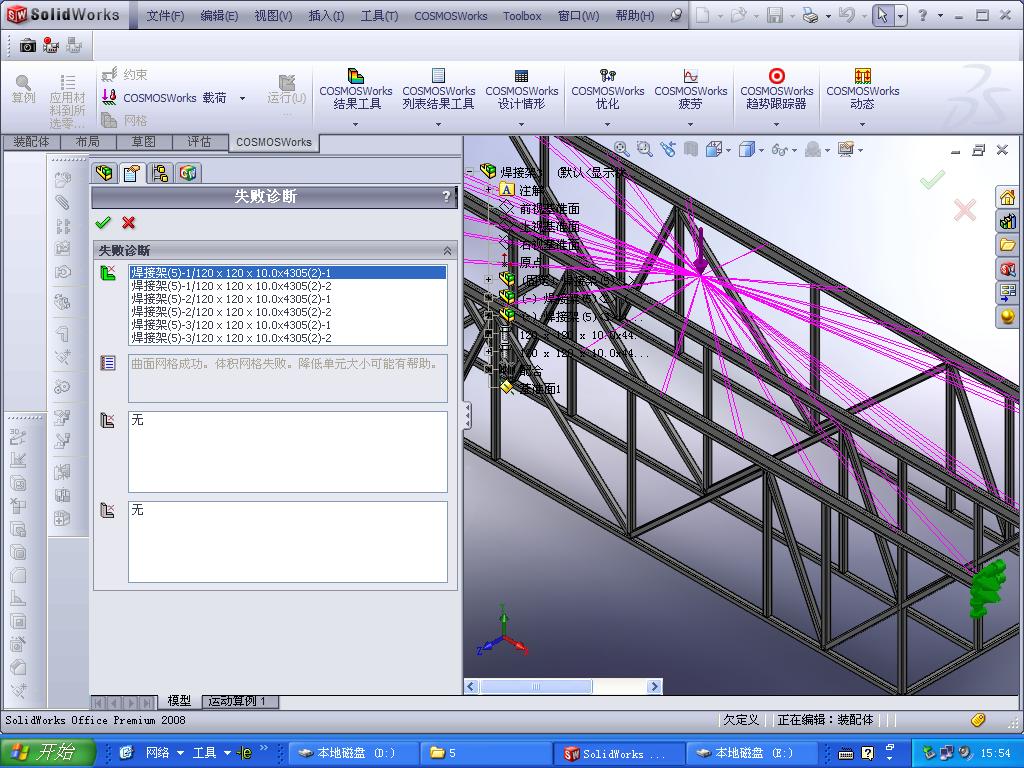Open the 插入(I) menu
1024x768 pixels.
pyautogui.click(x=326, y=16)
